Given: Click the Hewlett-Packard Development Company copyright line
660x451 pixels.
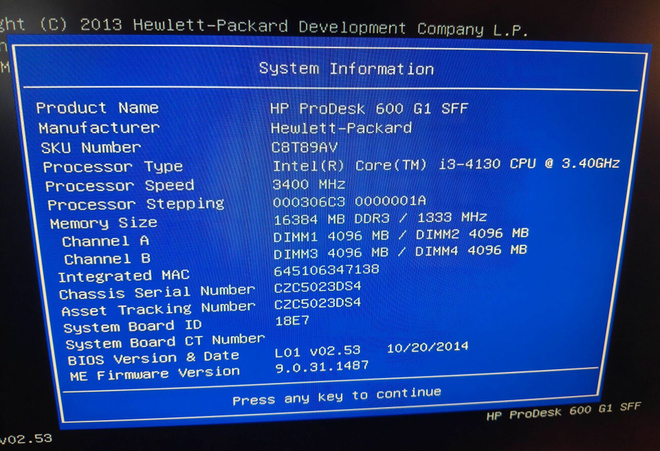Looking at the screenshot, I should tap(263, 27).
